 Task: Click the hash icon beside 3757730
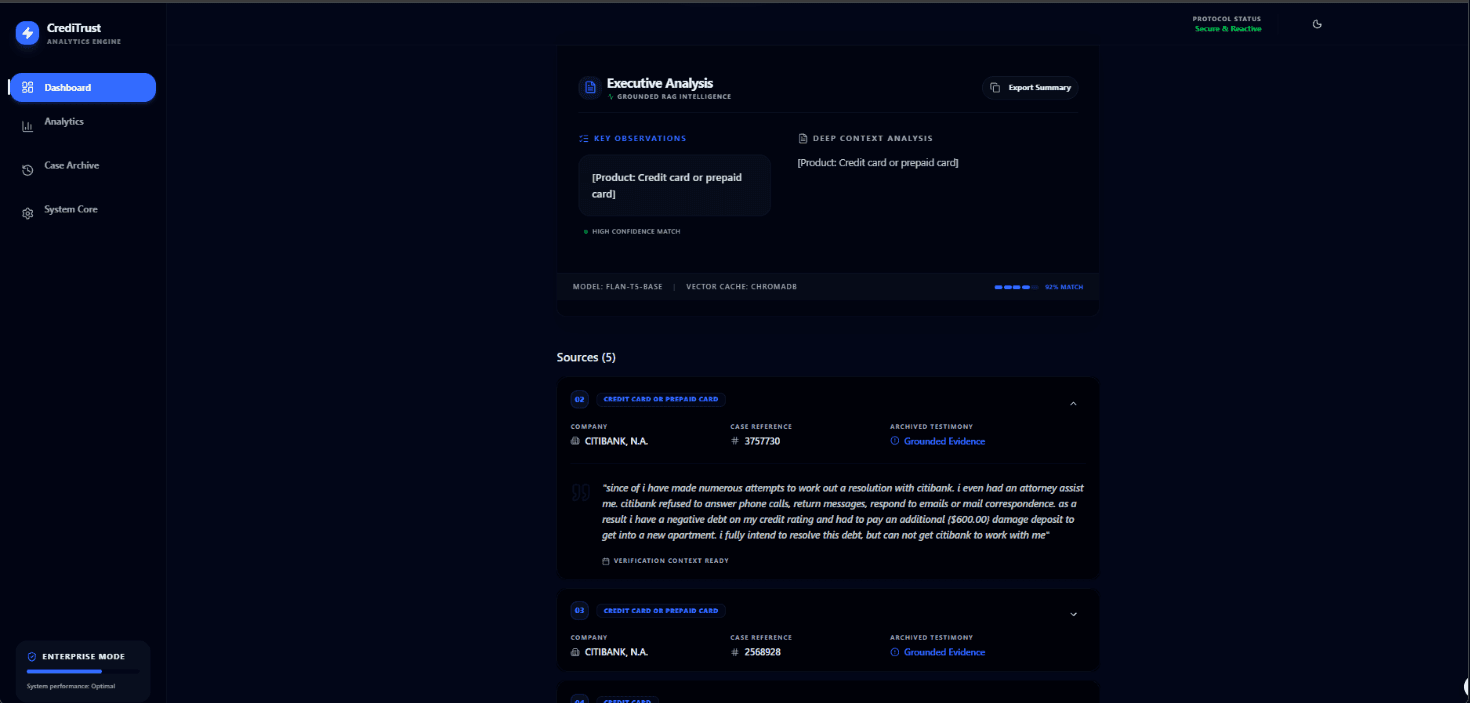tap(735, 441)
